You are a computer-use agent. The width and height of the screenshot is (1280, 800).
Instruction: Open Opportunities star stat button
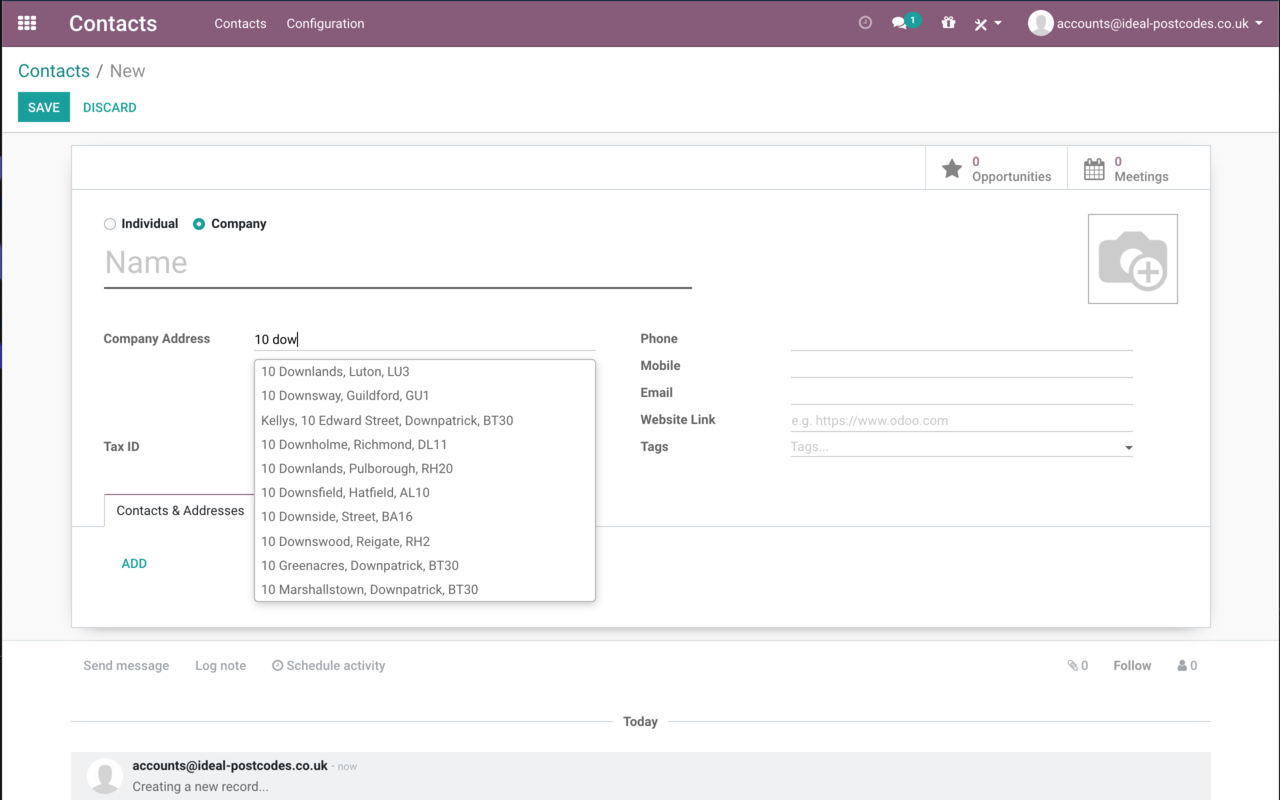(996, 169)
